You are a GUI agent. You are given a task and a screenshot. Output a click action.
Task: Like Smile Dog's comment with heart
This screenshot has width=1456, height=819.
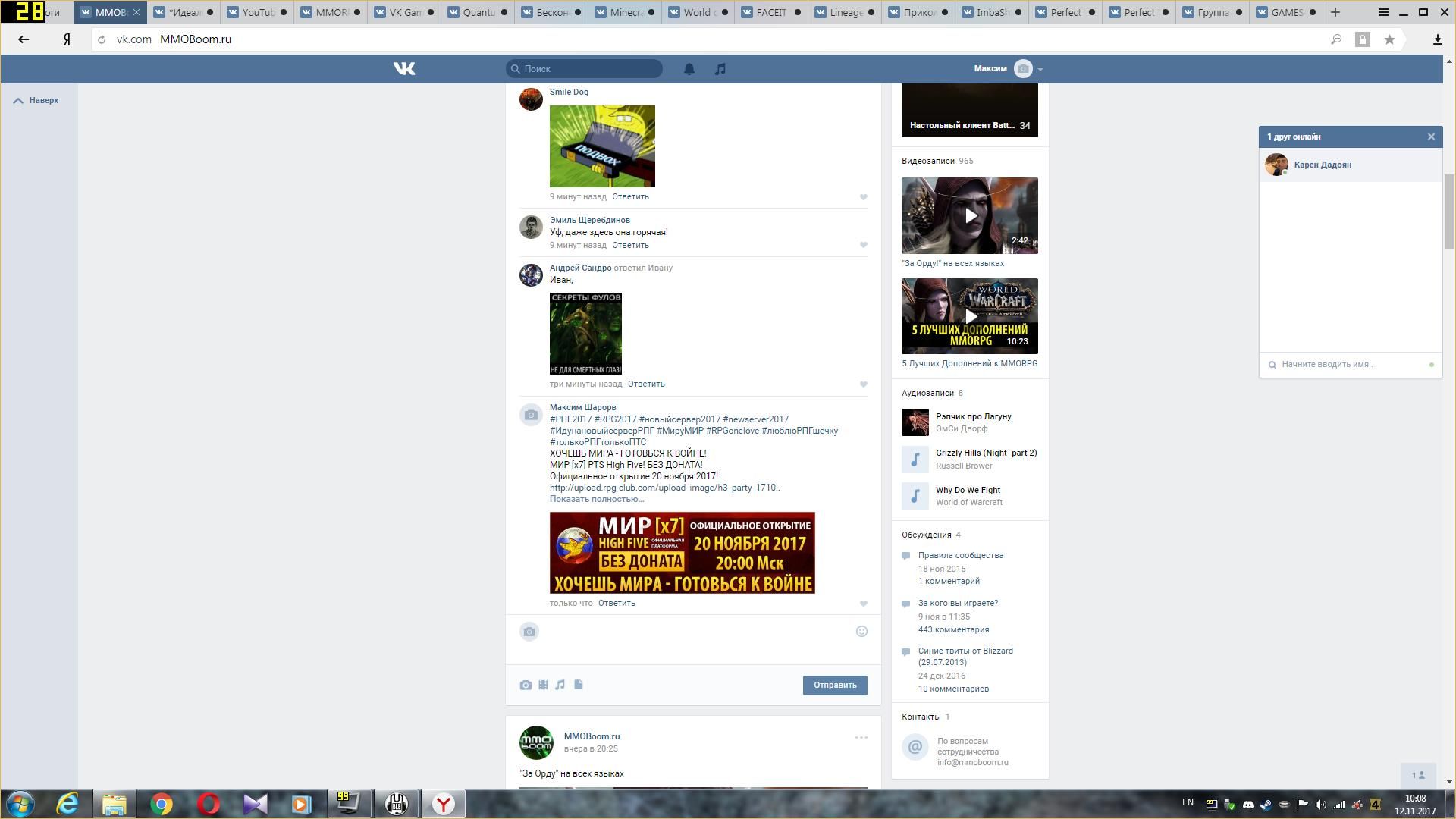pos(863,197)
